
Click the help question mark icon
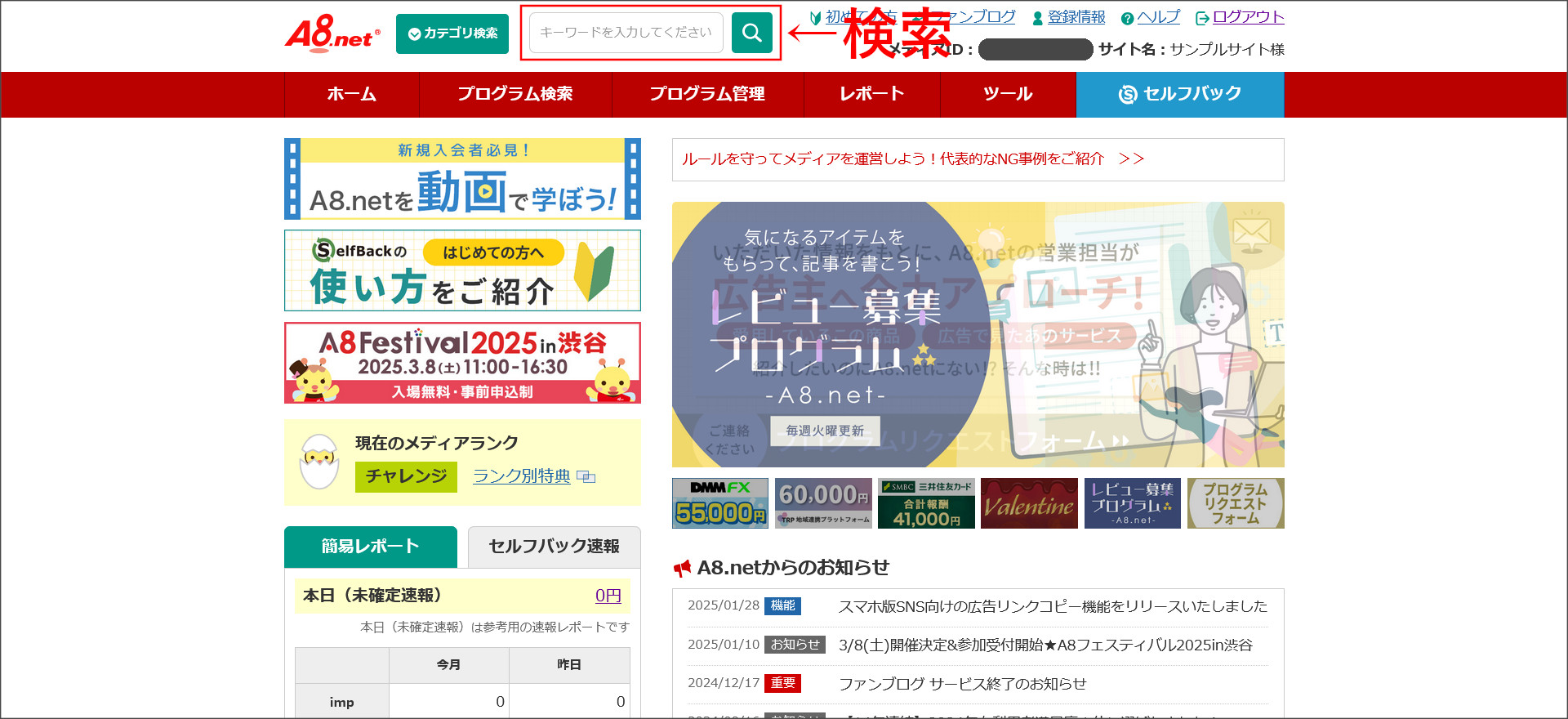pyautogui.click(x=1127, y=18)
